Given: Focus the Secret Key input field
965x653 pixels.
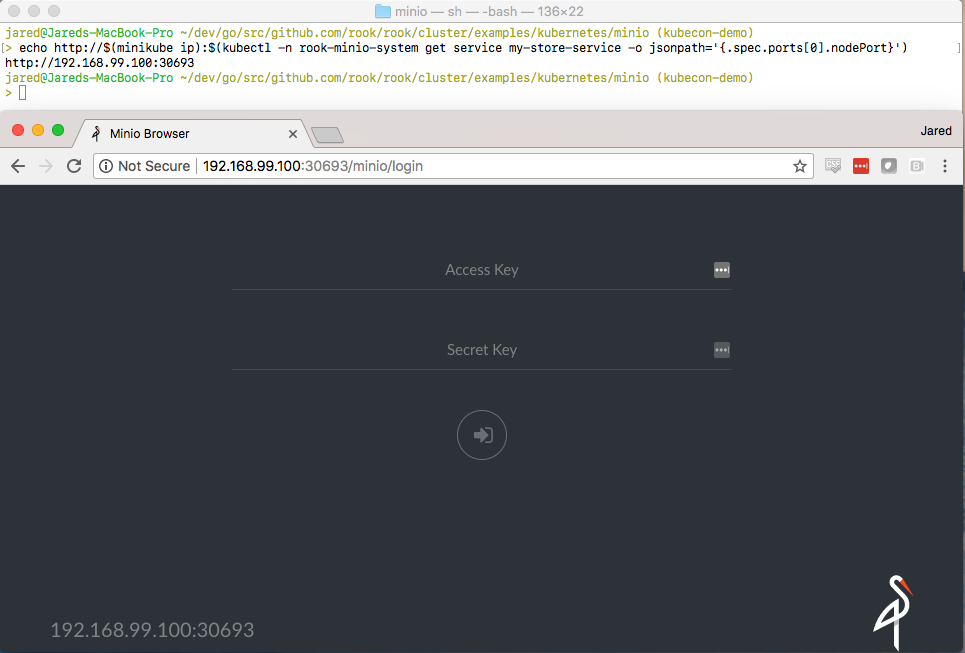Looking at the screenshot, I should [482, 350].
